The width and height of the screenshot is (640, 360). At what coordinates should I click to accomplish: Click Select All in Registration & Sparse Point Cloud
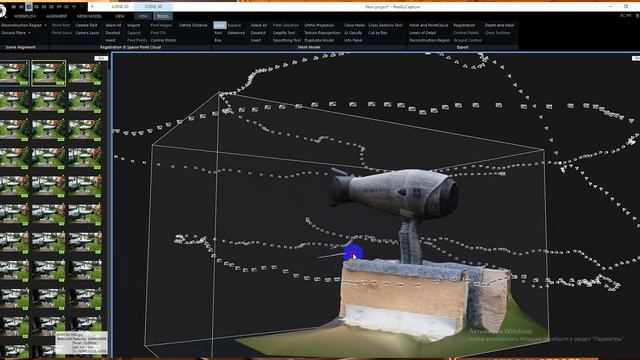(x=113, y=25)
